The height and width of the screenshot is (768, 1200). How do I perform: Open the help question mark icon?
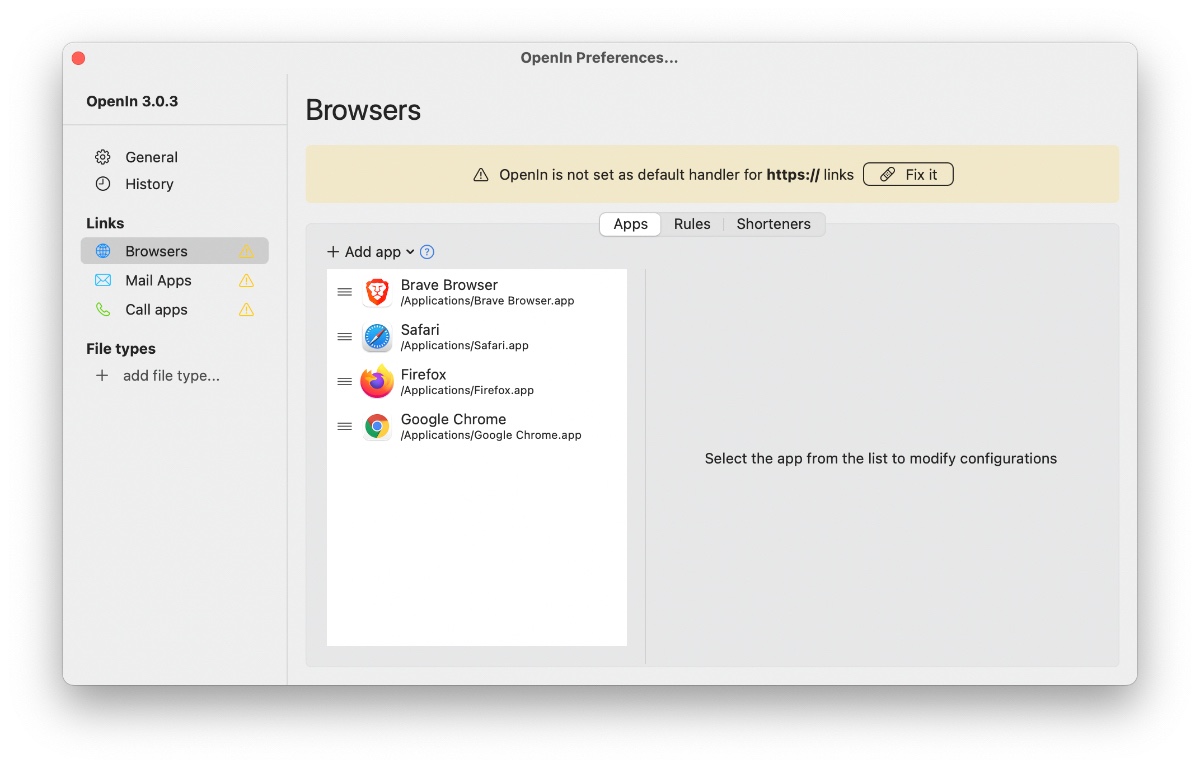pos(427,252)
